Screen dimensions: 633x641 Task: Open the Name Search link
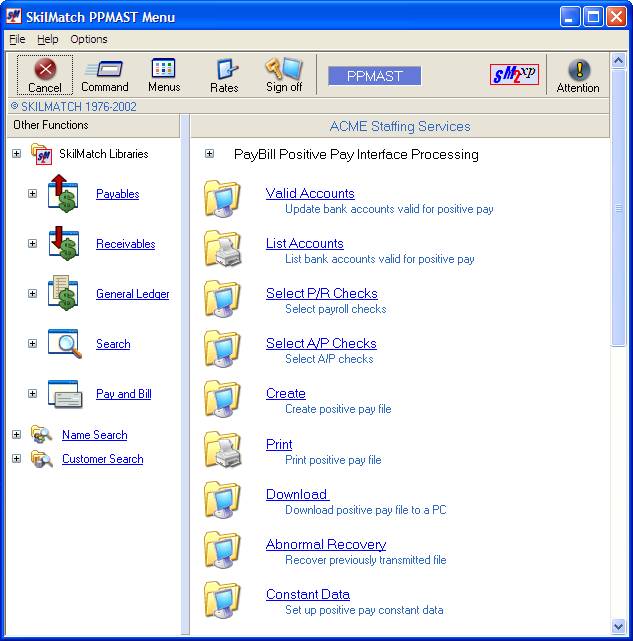(x=94, y=435)
